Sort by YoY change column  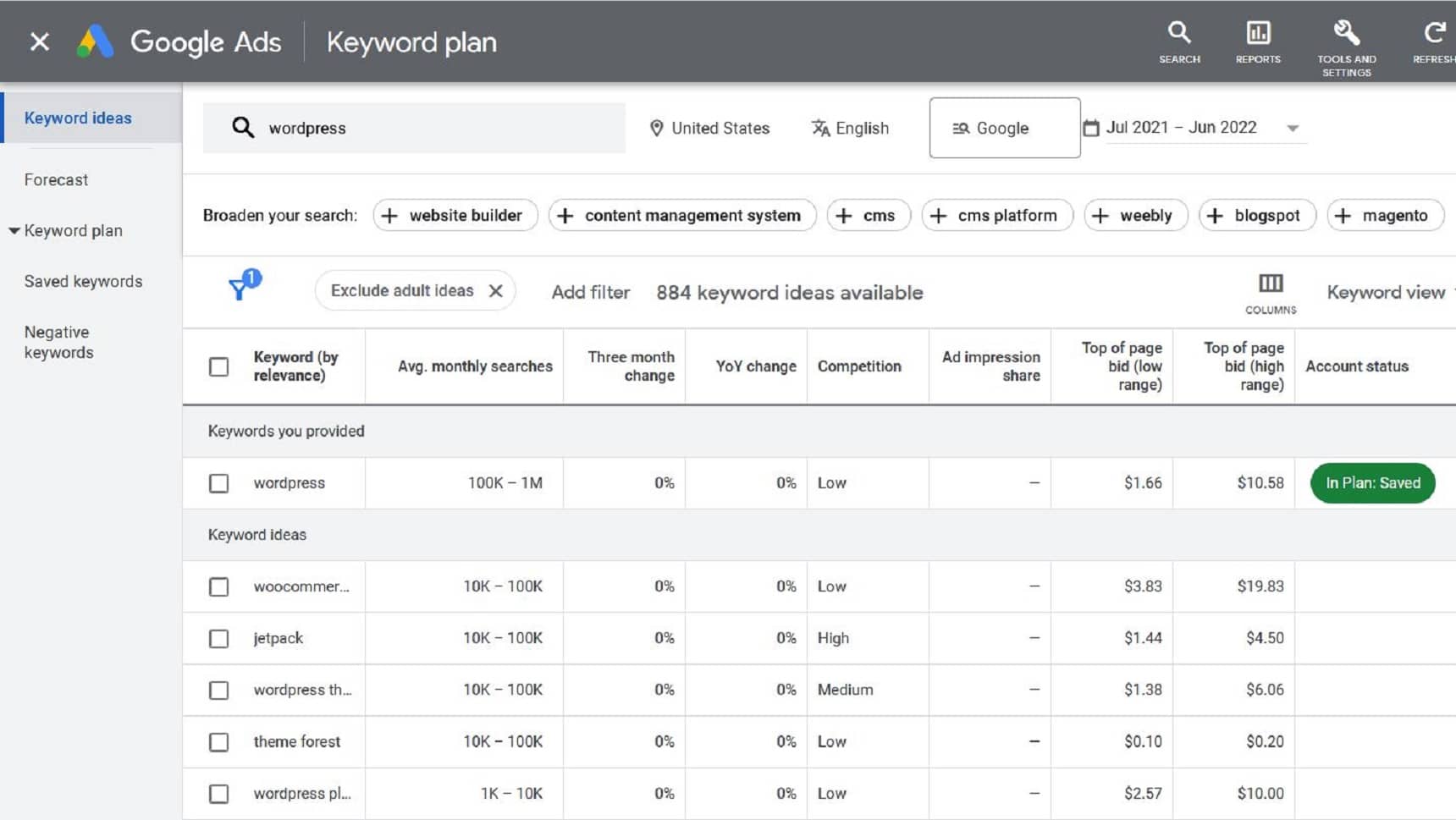[756, 366]
